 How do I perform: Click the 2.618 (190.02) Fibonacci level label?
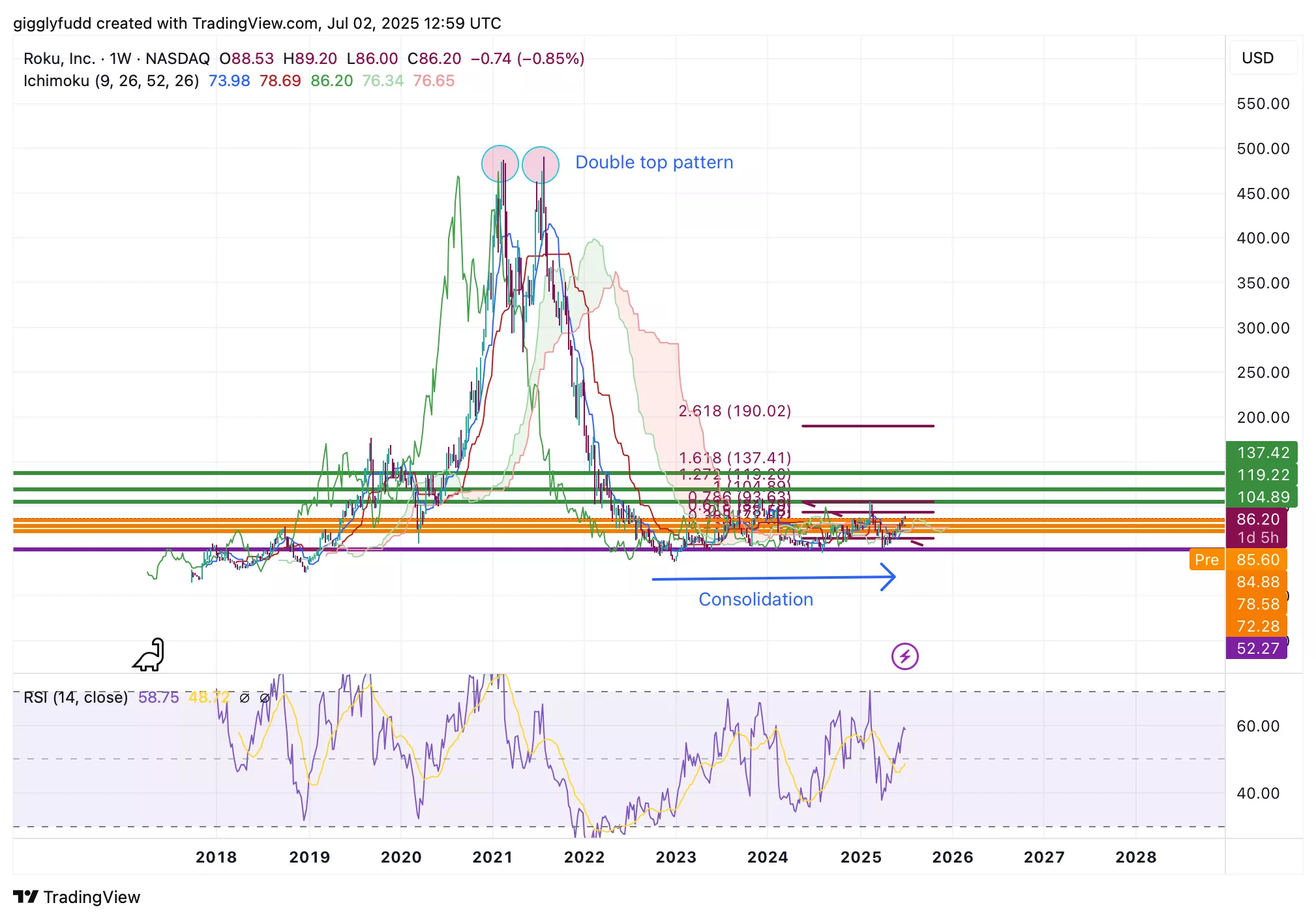coord(734,411)
